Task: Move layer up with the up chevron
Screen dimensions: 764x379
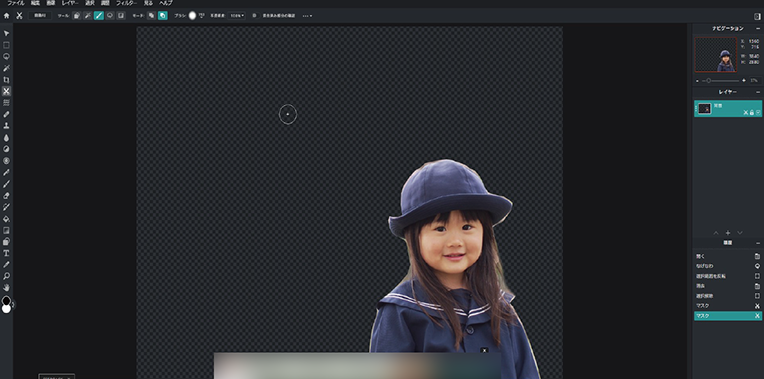Action: (x=716, y=233)
